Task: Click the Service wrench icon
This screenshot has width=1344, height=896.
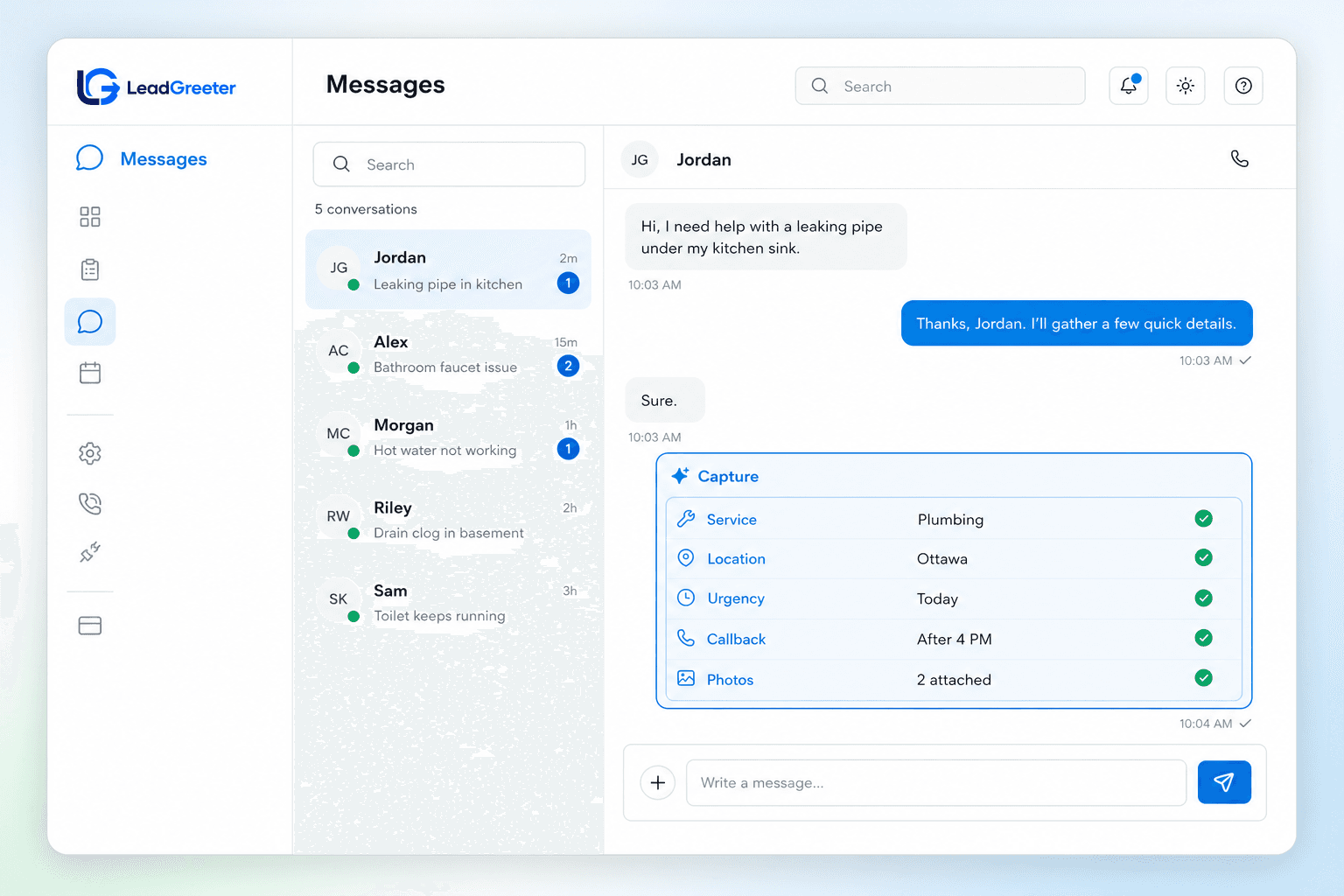Action: click(x=686, y=519)
